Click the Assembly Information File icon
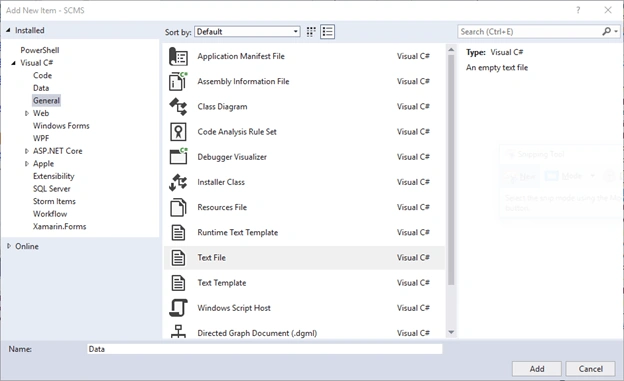 [178, 82]
